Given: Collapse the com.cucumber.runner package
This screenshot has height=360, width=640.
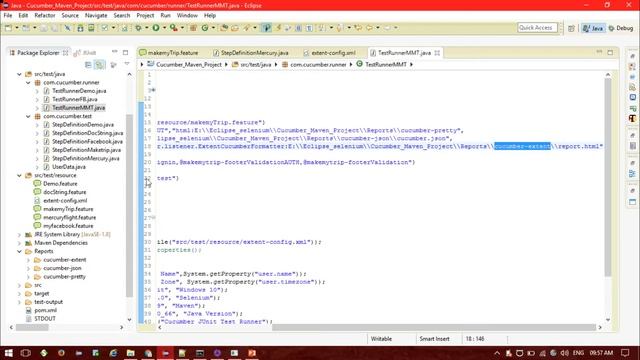Looking at the screenshot, I should click(x=28, y=83).
